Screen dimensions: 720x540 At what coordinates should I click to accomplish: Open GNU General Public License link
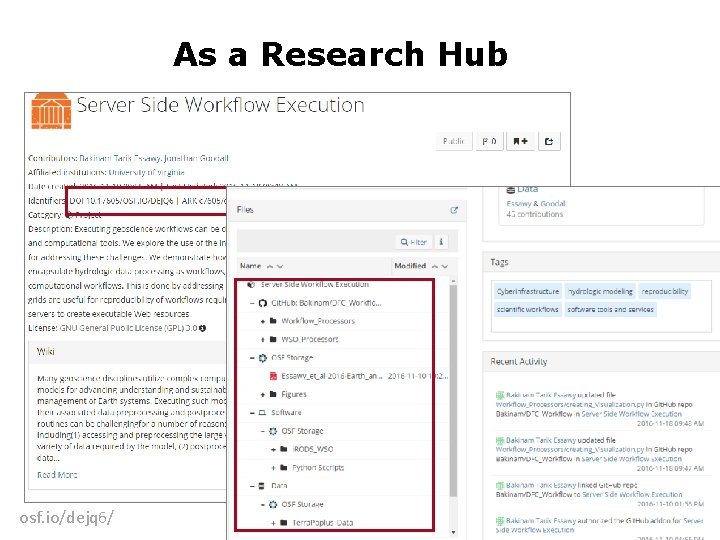click(129, 328)
